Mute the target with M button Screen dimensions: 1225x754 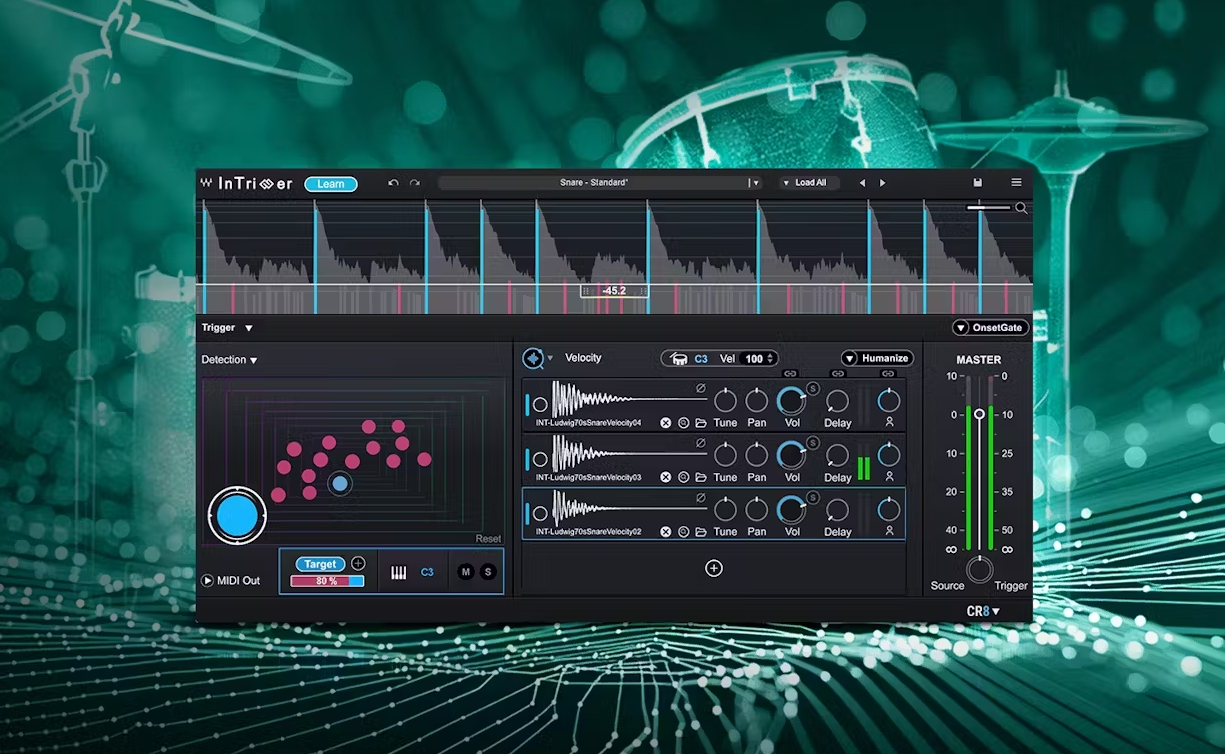pyautogui.click(x=465, y=572)
